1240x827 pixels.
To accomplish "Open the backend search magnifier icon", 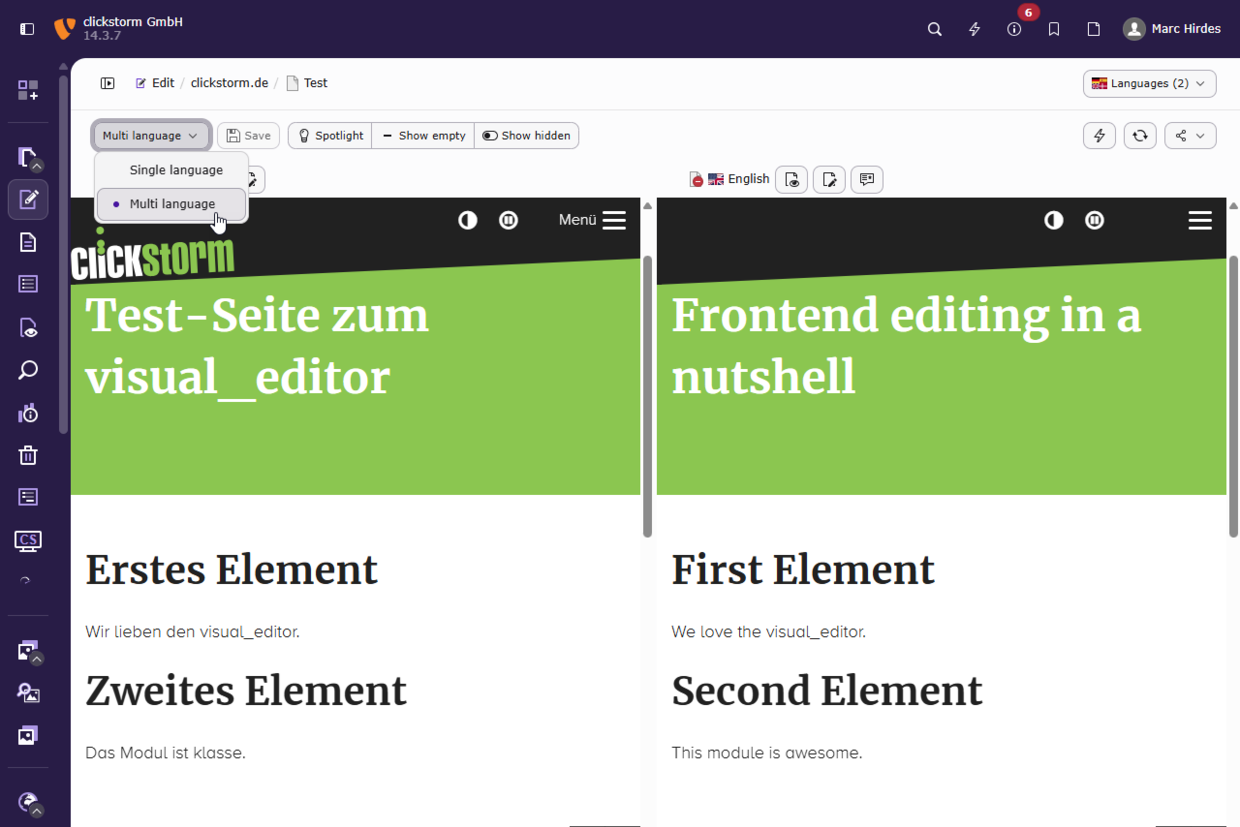I will (x=935, y=29).
